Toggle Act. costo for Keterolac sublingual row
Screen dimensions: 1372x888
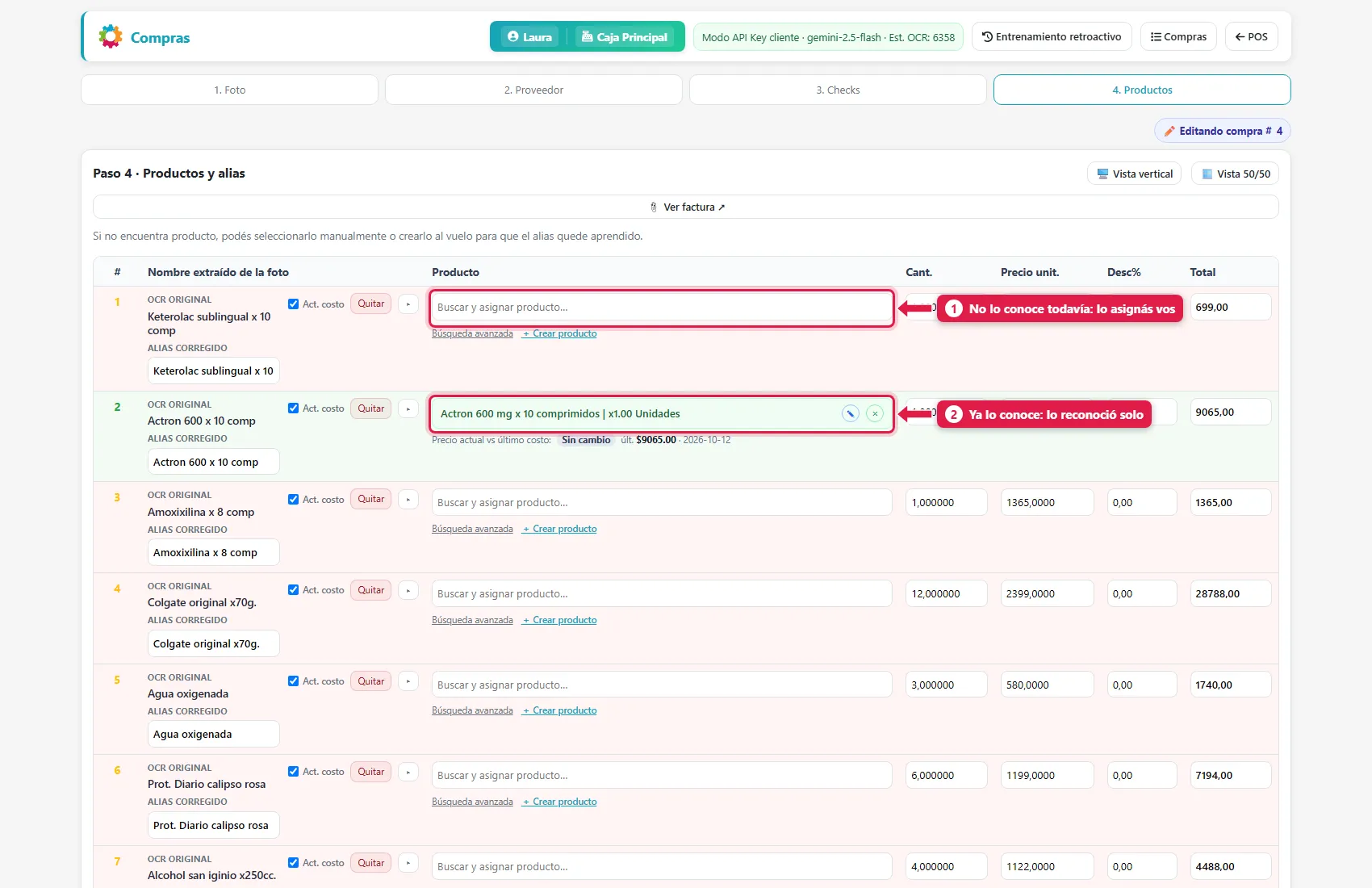293,304
